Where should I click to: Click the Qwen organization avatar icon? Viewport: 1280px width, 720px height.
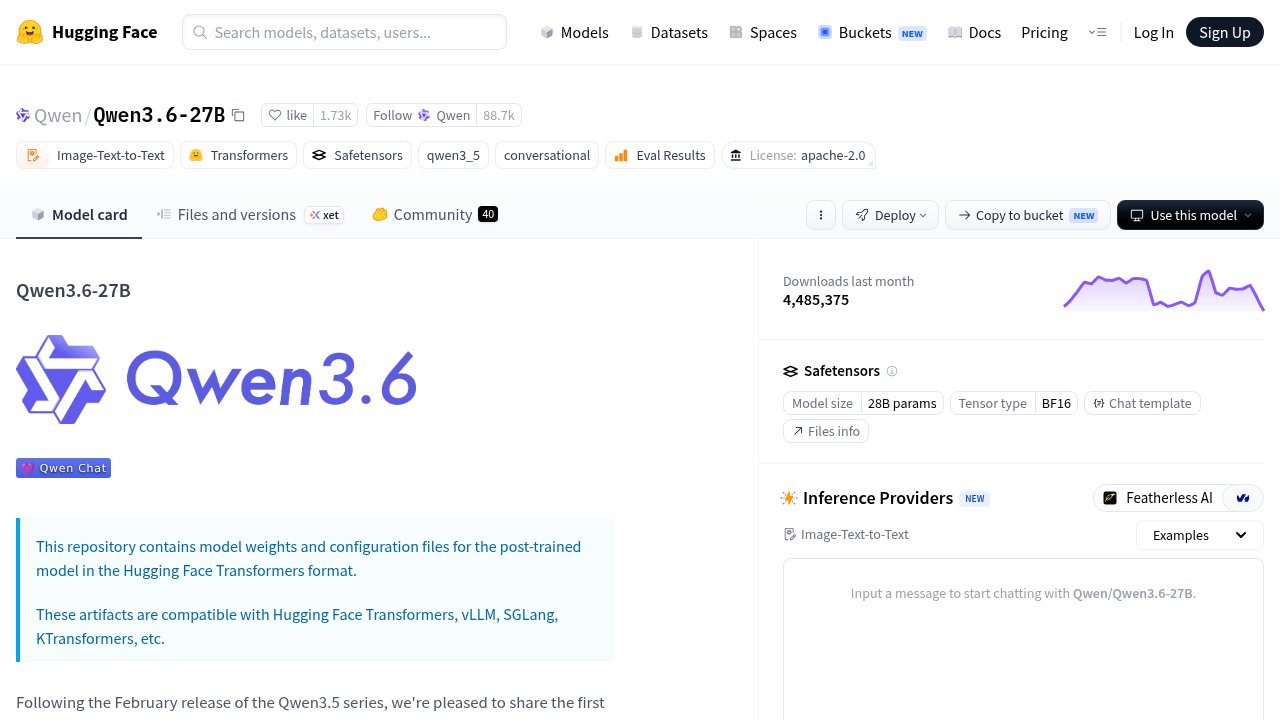point(23,115)
